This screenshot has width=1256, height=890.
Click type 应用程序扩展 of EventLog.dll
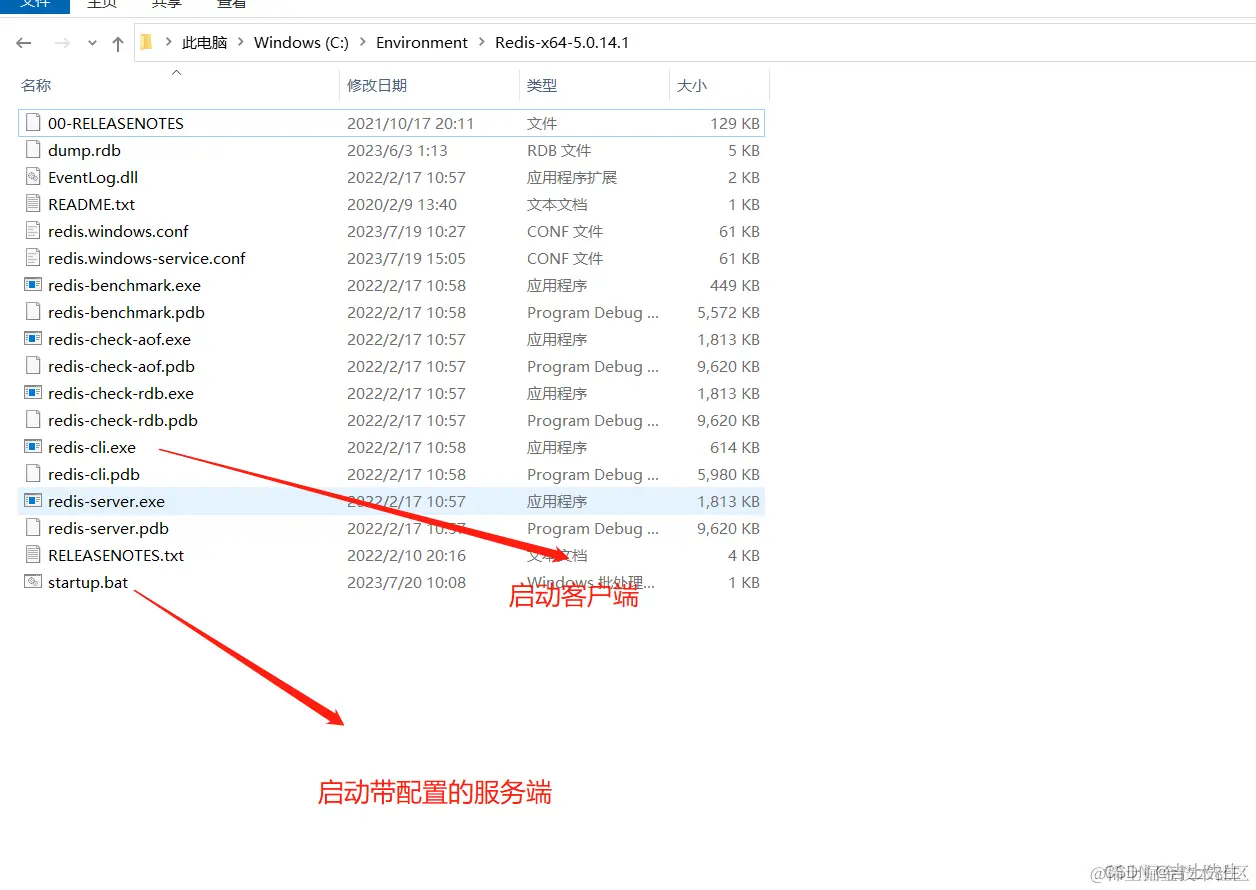pos(572,178)
